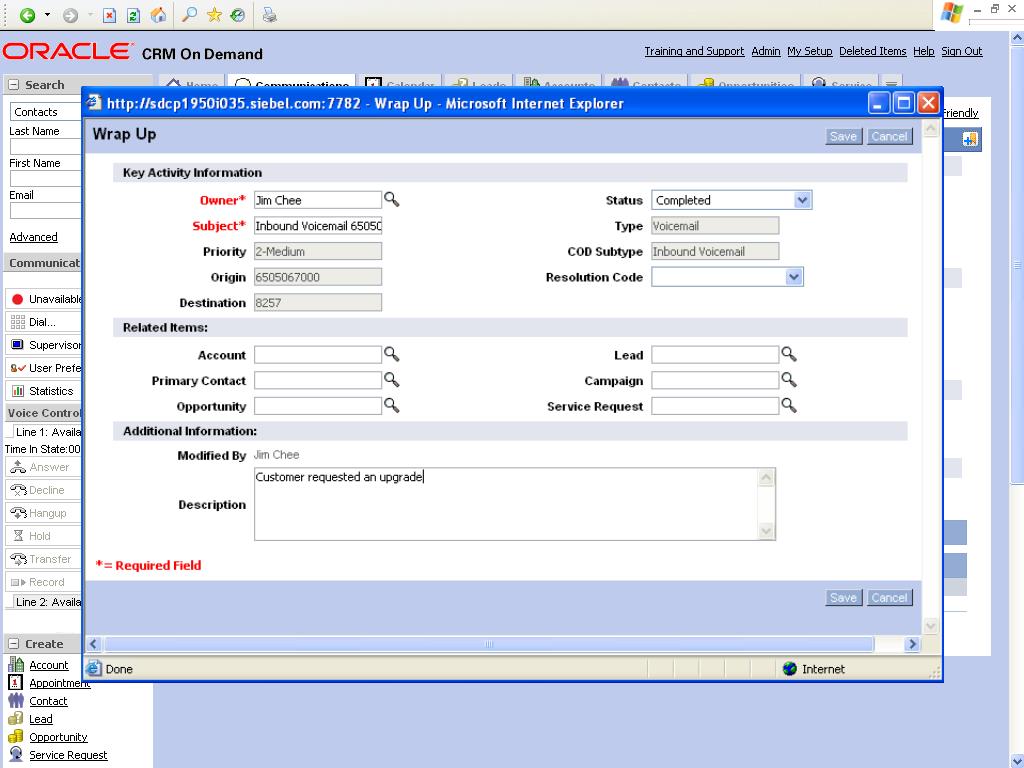1024x768 pixels.
Task: Collapse the Create section
Action: point(13,644)
